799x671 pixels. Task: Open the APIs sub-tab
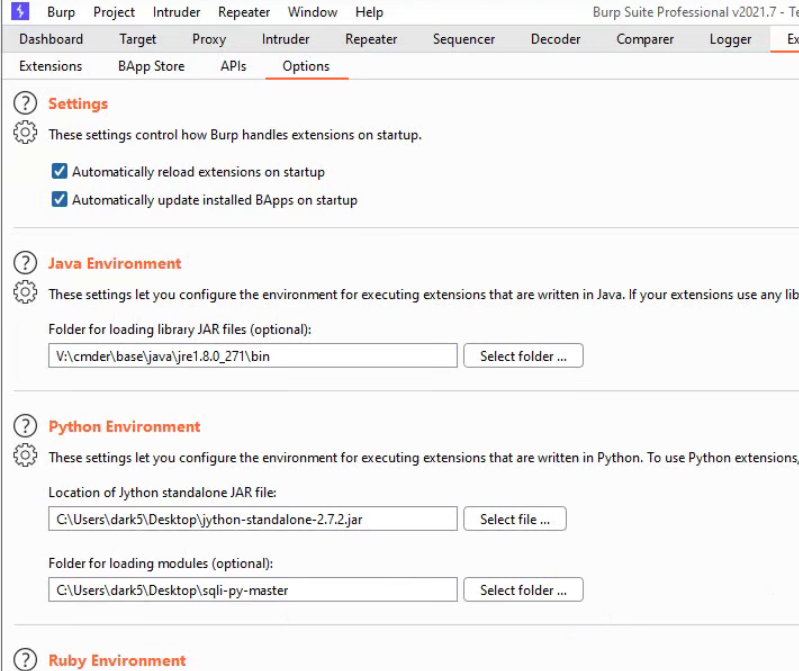[x=233, y=66]
